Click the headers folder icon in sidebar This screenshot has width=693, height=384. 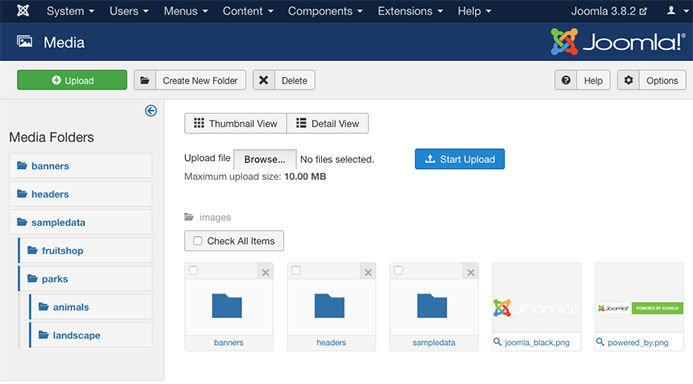point(22,194)
